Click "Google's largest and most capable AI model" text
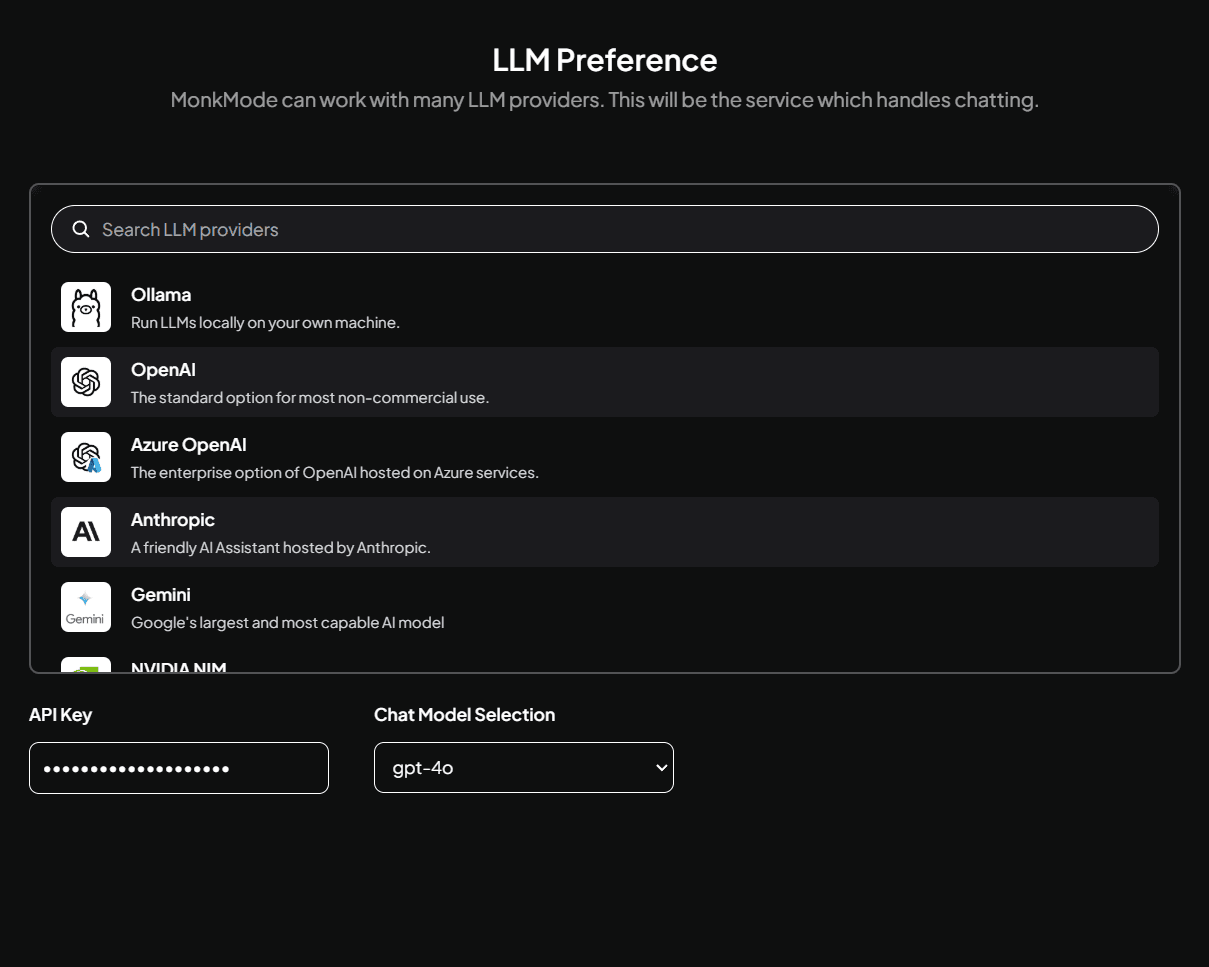The image size is (1209, 967). [x=287, y=623]
